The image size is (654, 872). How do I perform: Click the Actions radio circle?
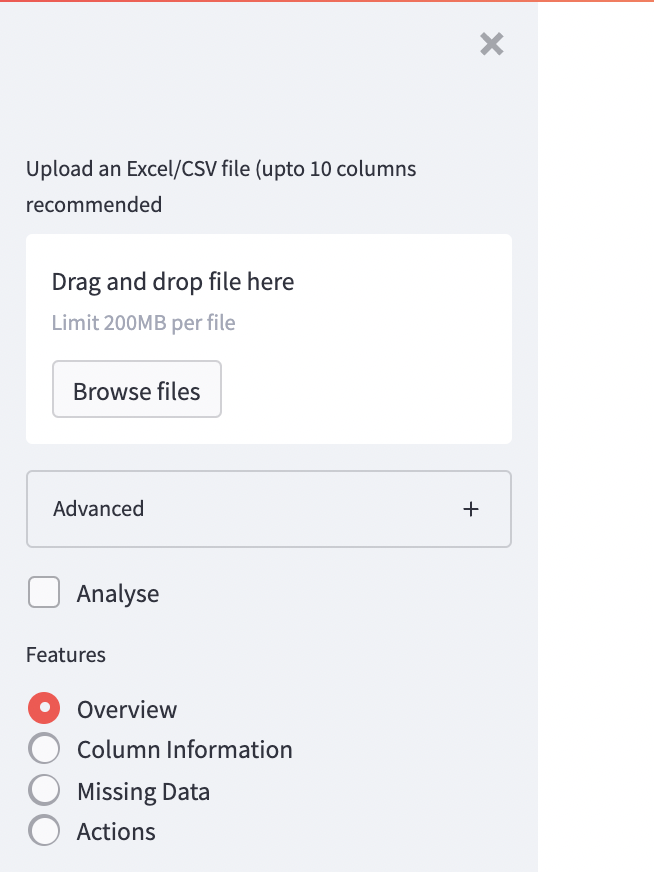pos(44,830)
